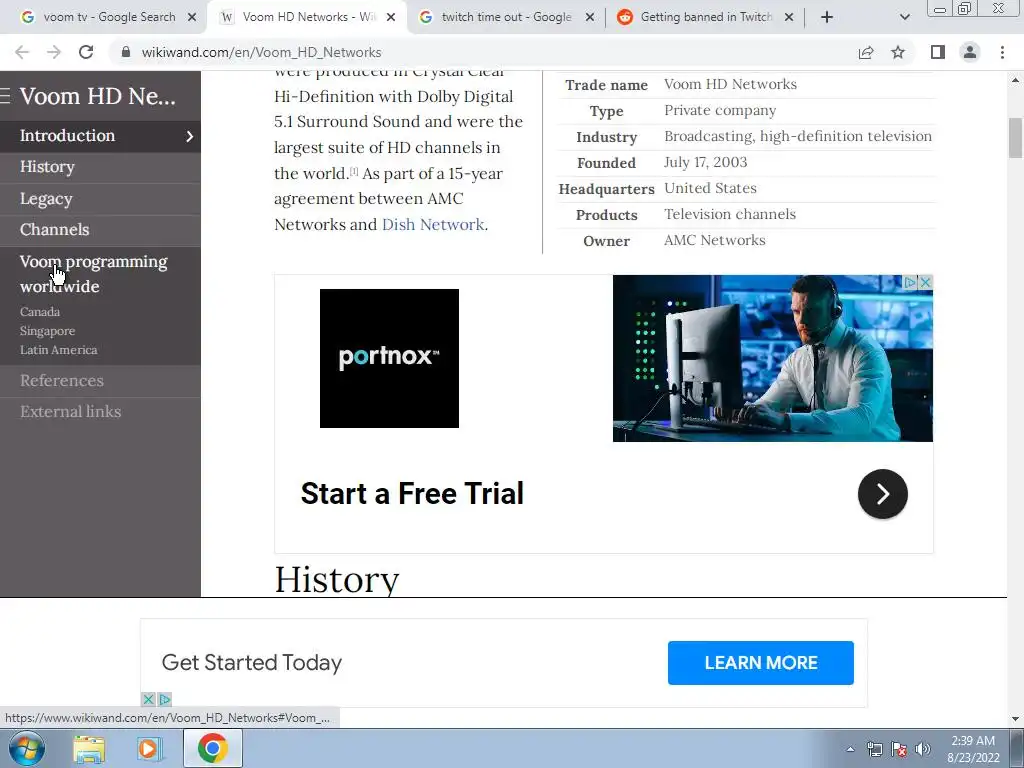1024x768 pixels.
Task: Click the page vertical scrollbar thumb
Action: coord(1015,138)
